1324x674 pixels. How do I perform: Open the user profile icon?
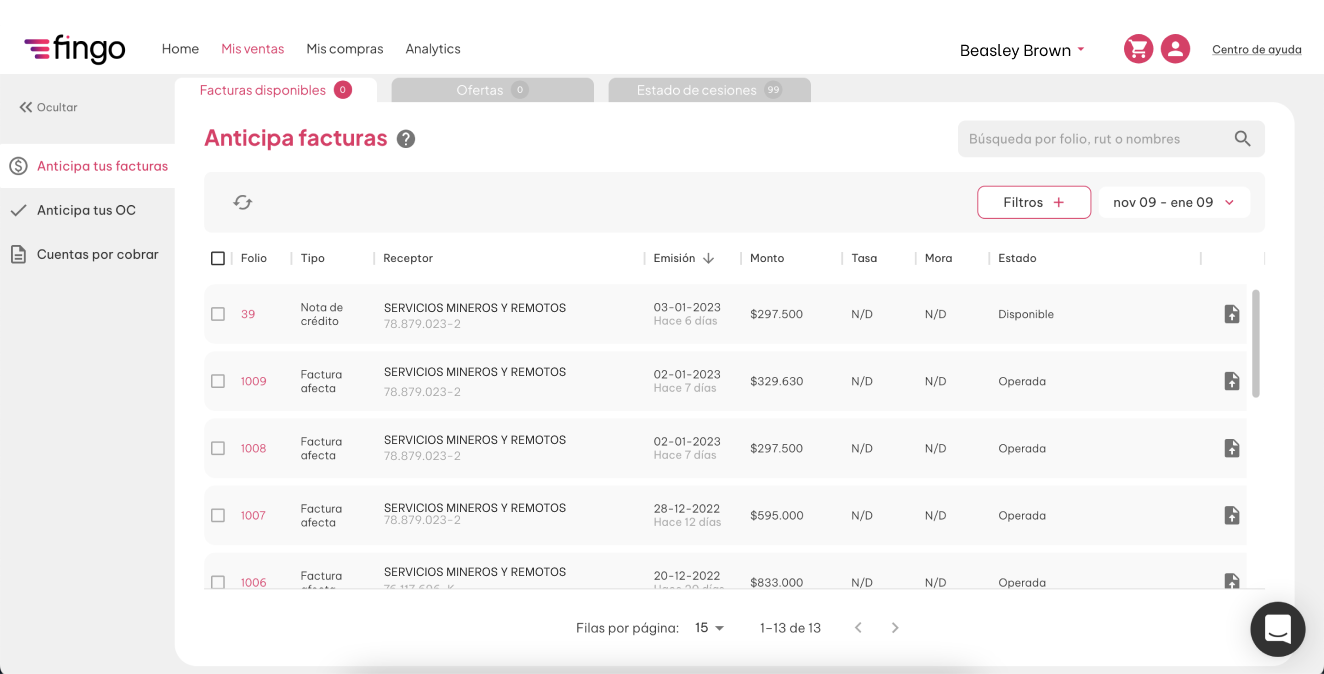tap(1175, 49)
